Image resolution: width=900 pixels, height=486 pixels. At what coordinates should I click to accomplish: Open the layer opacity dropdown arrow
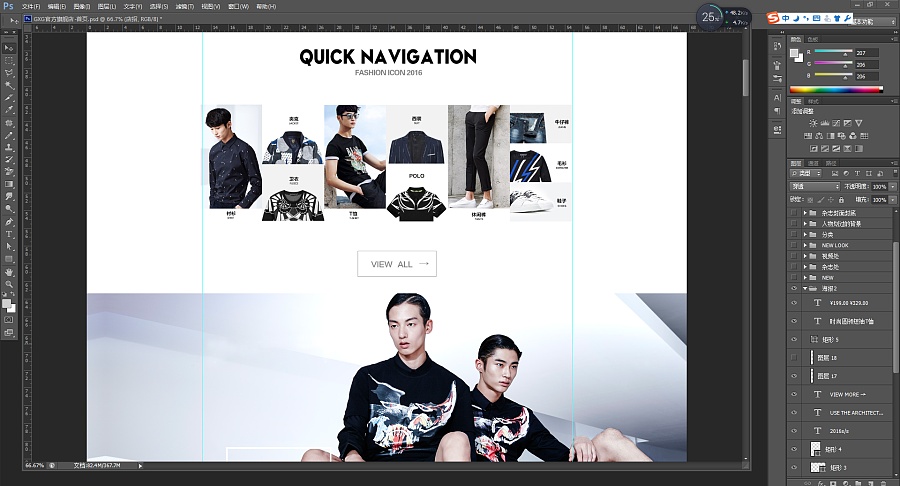pyautogui.click(x=893, y=186)
